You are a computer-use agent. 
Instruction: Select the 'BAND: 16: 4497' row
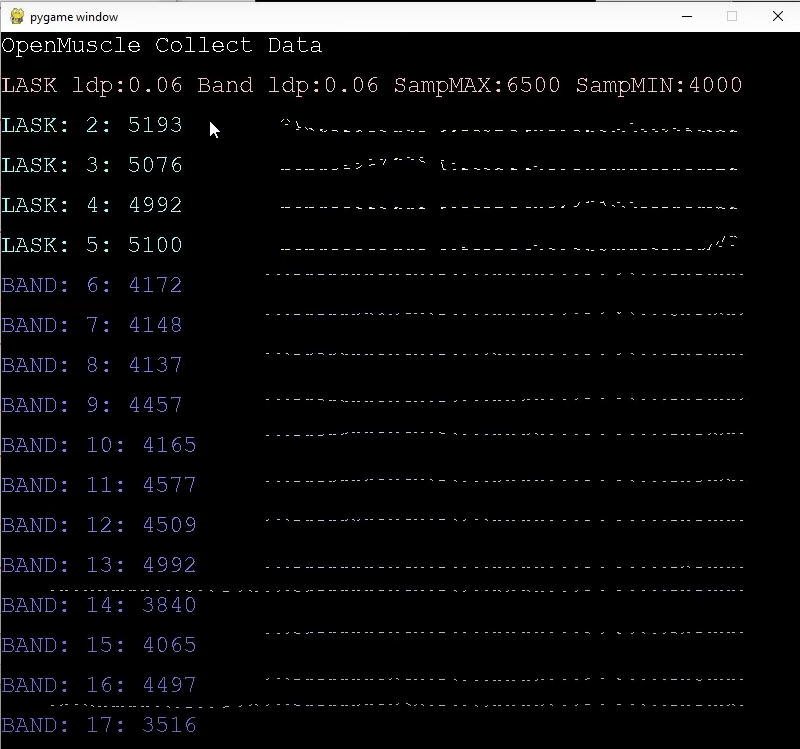pos(99,685)
